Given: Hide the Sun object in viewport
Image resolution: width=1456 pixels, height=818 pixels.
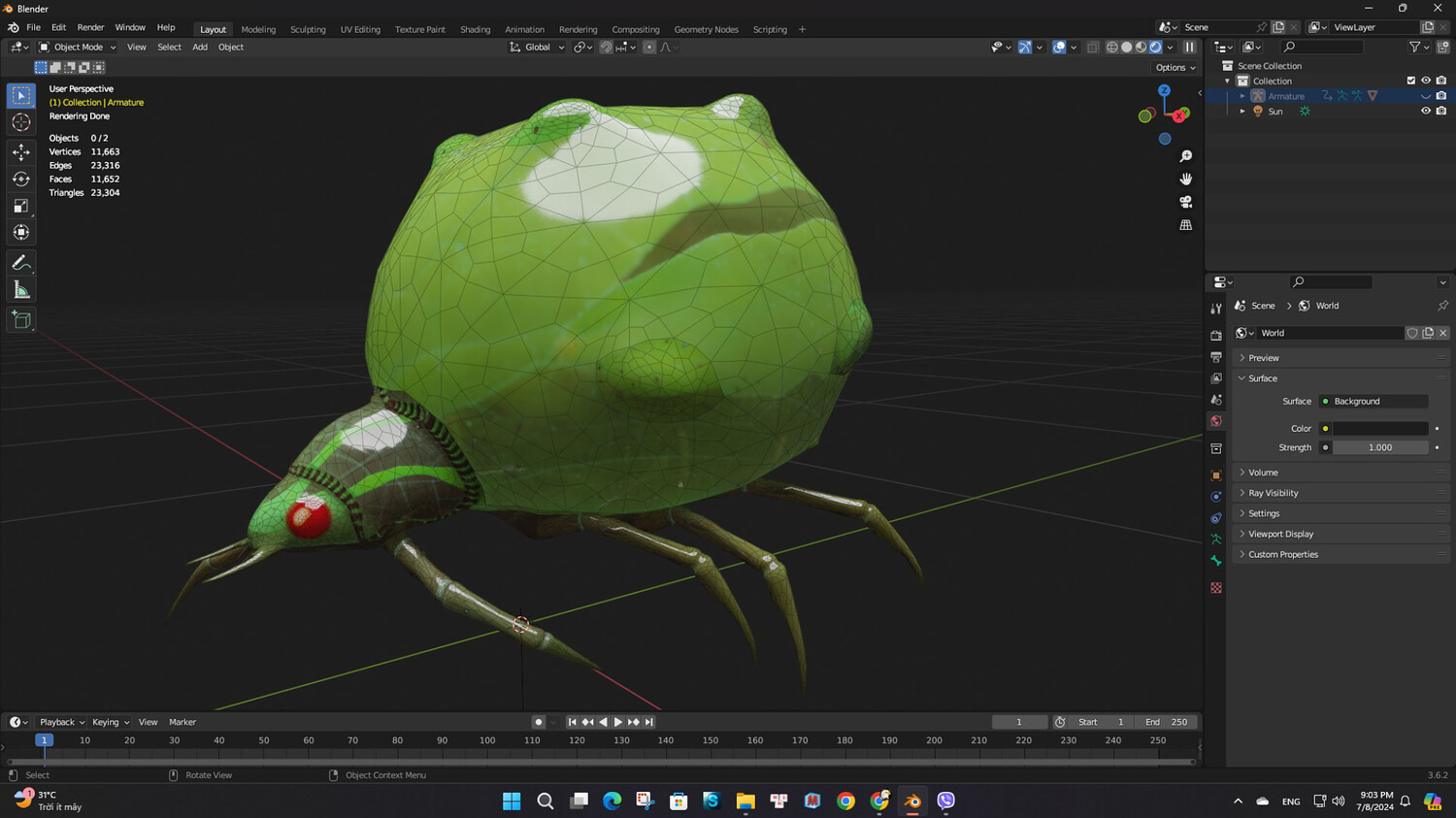Looking at the screenshot, I should [1426, 112].
